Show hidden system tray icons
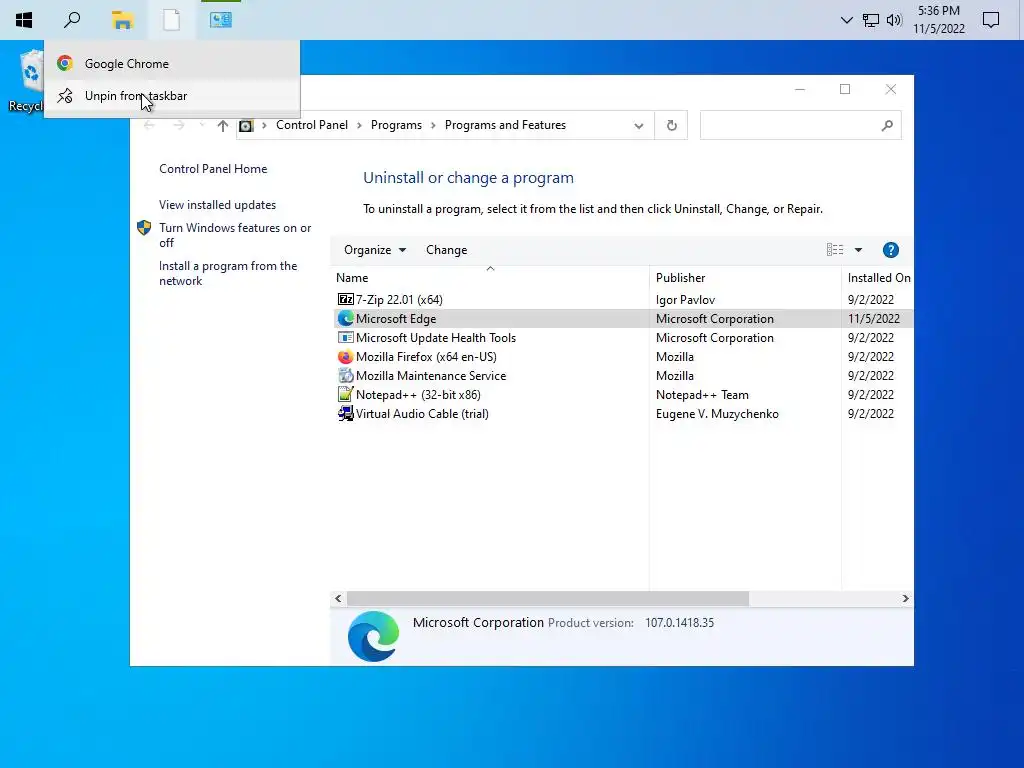Image resolution: width=1024 pixels, height=768 pixels. pyautogui.click(x=846, y=20)
